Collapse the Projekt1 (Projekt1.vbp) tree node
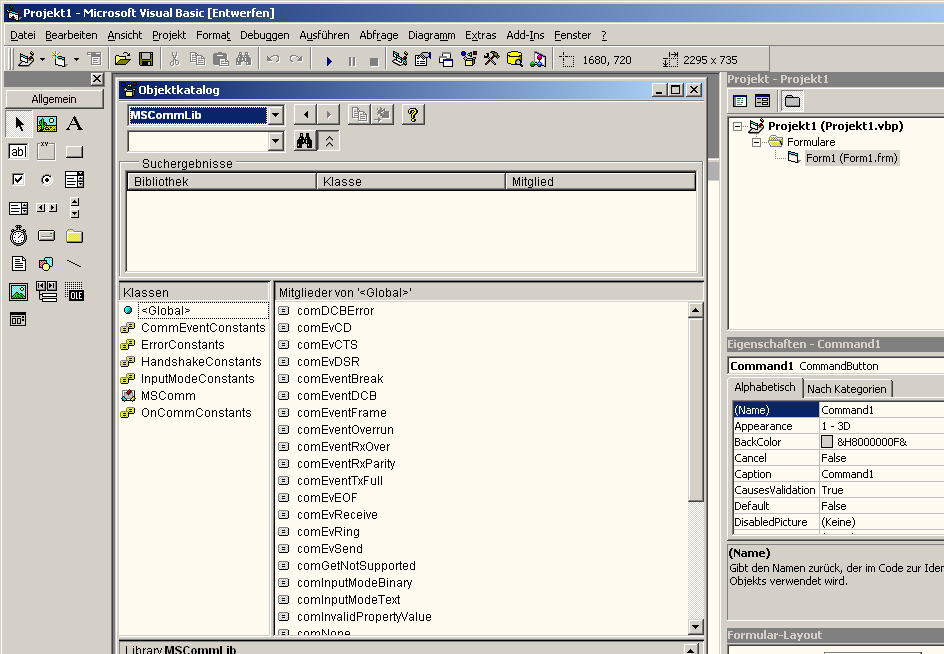944x654 pixels. tap(737, 126)
